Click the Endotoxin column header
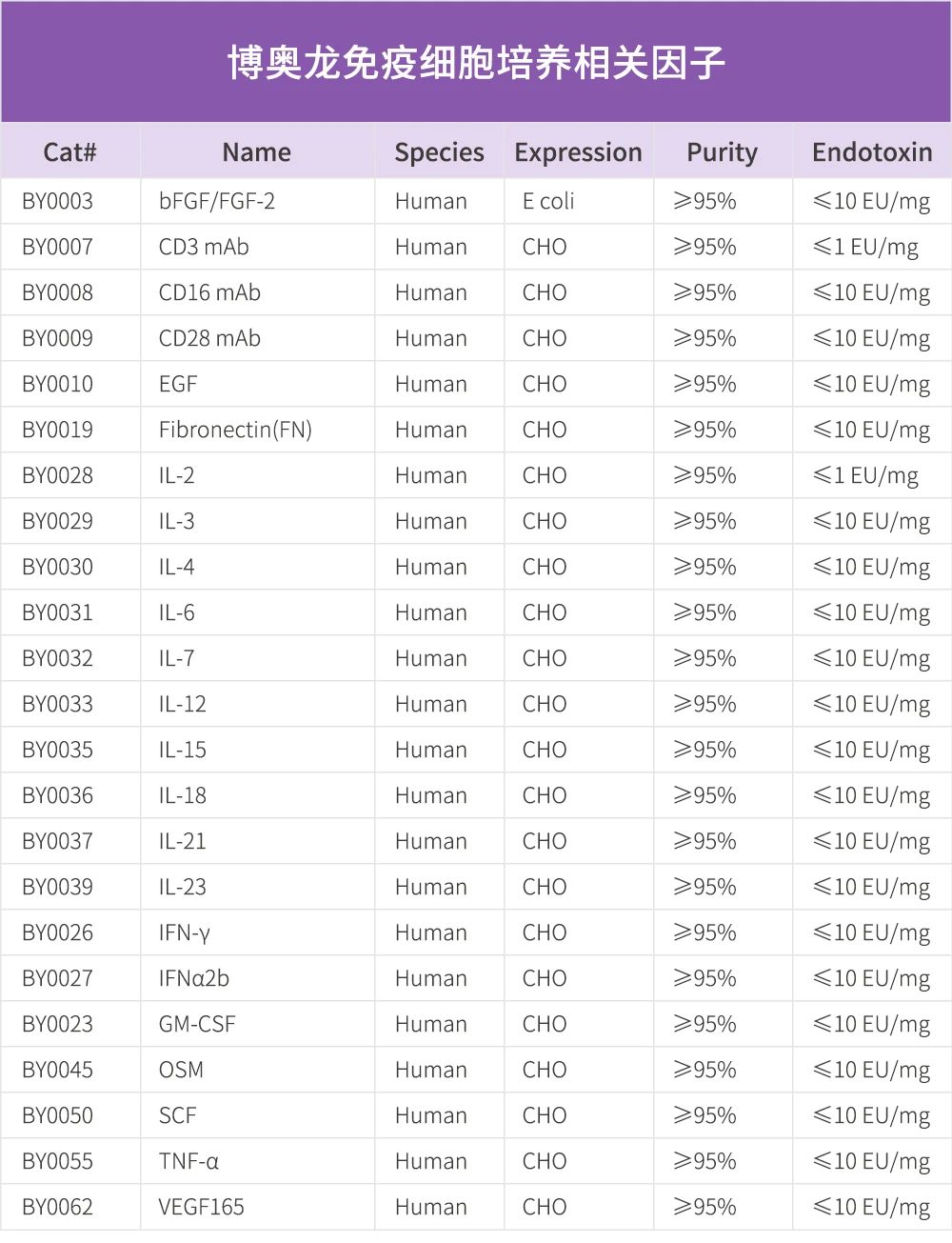Viewport: 952px width, 1243px height. pyautogui.click(x=872, y=152)
